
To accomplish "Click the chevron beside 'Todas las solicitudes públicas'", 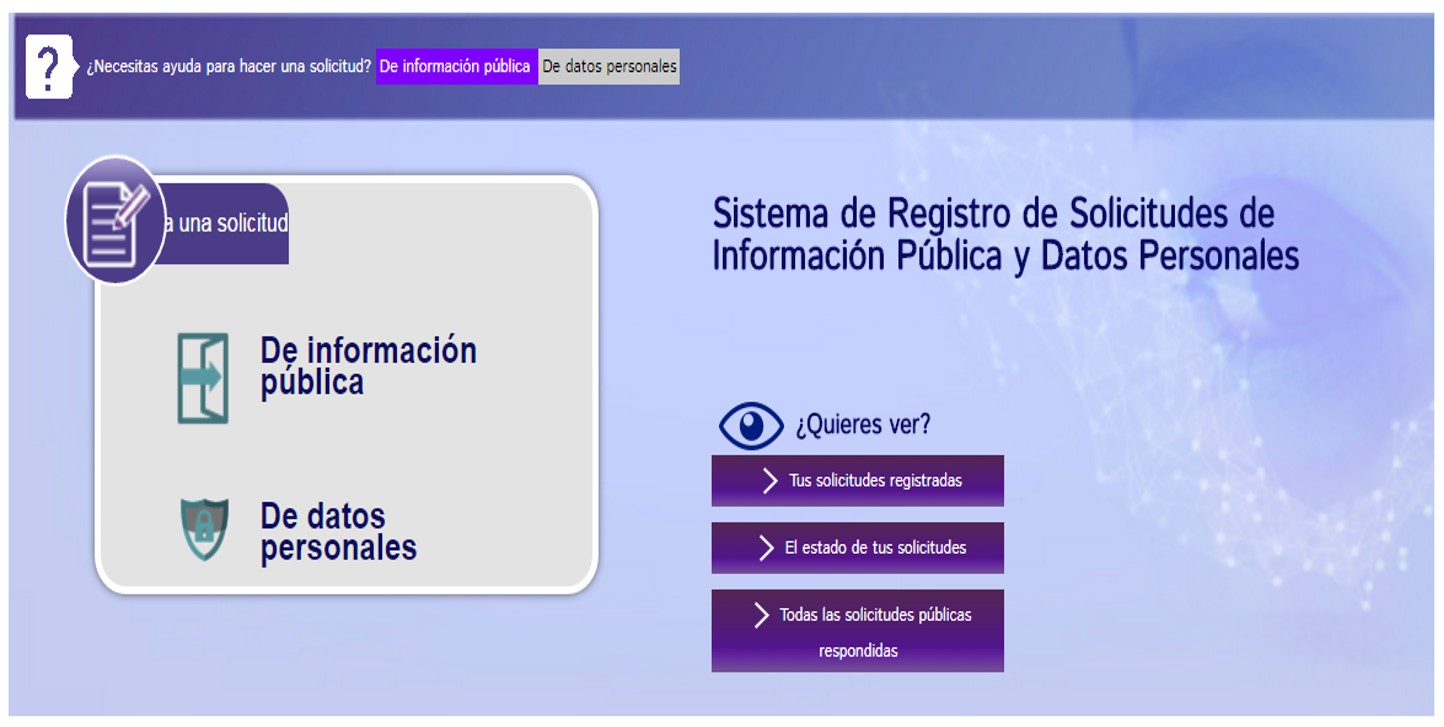I will coord(761,615).
